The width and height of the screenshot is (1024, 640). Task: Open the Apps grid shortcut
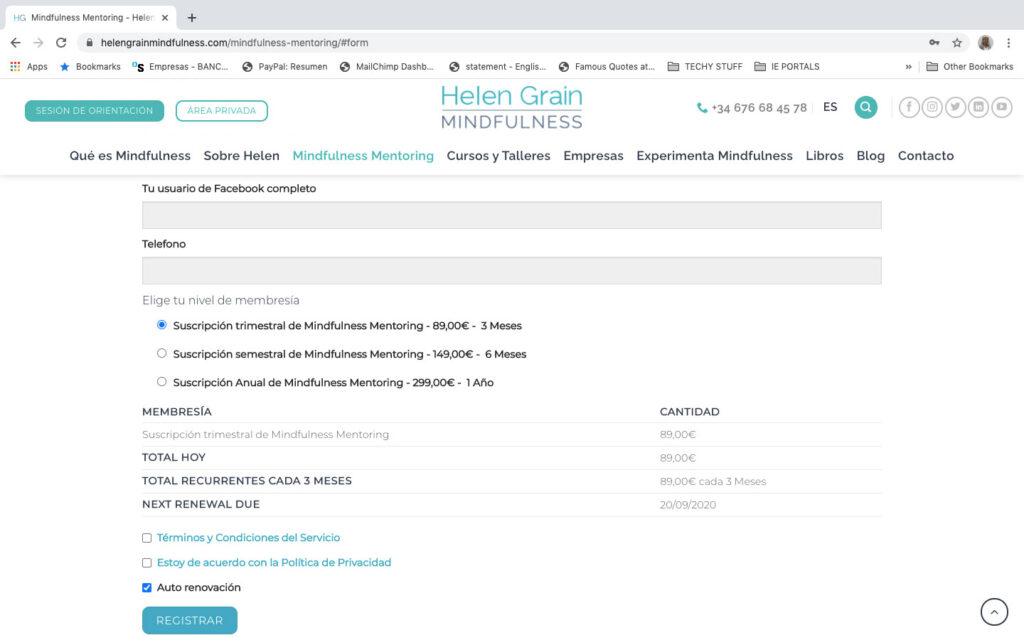pos(29,67)
